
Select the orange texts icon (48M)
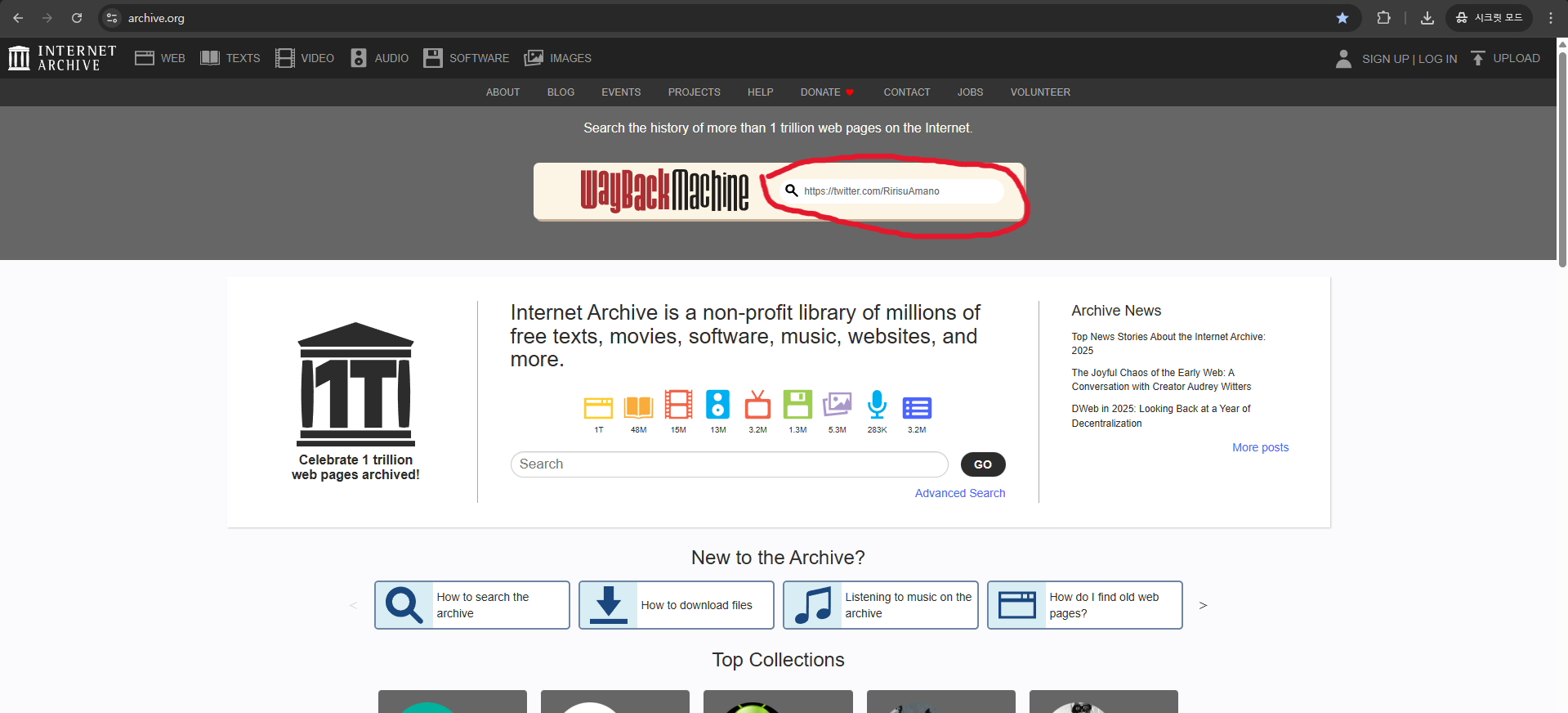tap(638, 406)
